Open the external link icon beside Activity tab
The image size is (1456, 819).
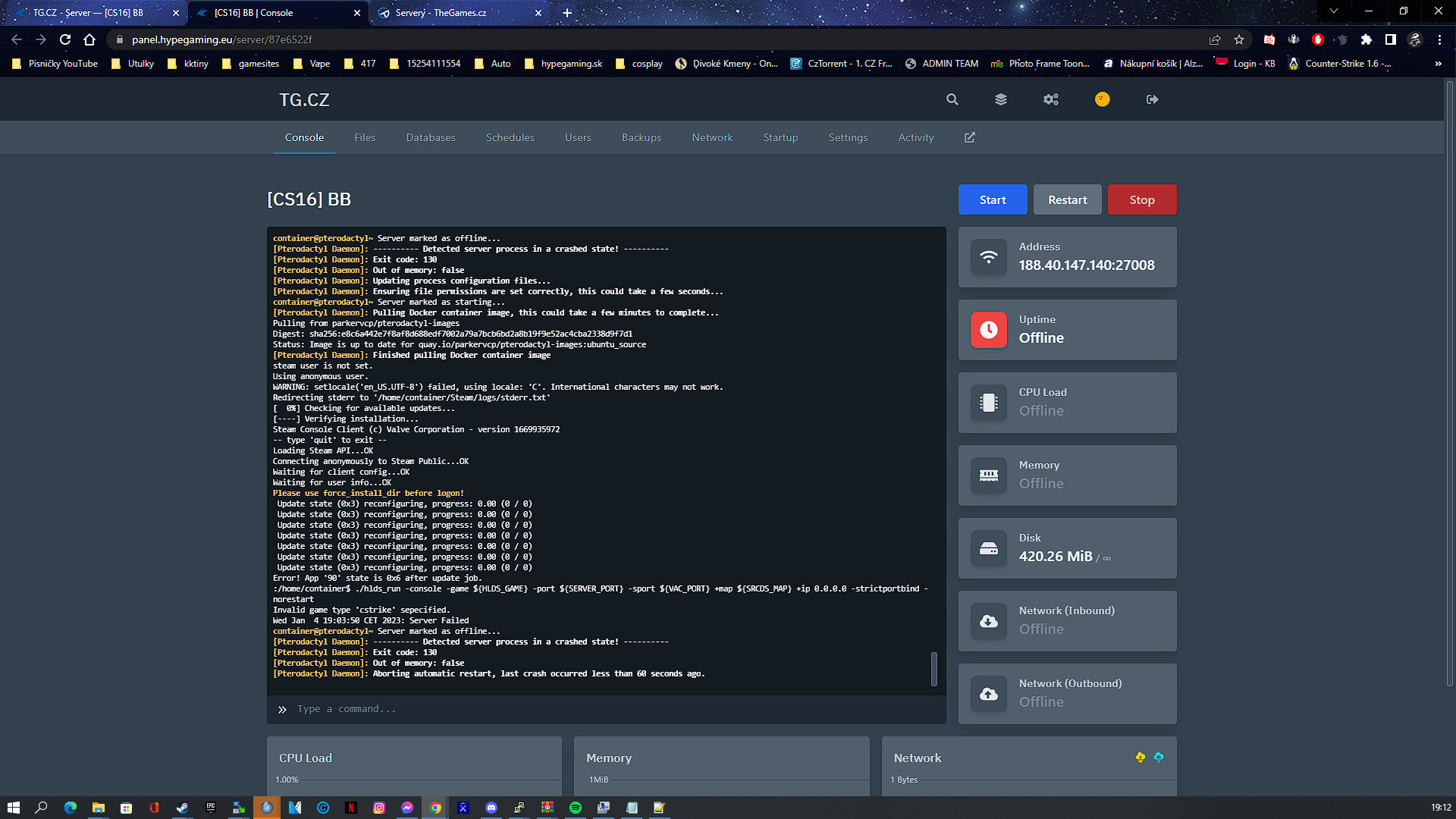tap(969, 137)
